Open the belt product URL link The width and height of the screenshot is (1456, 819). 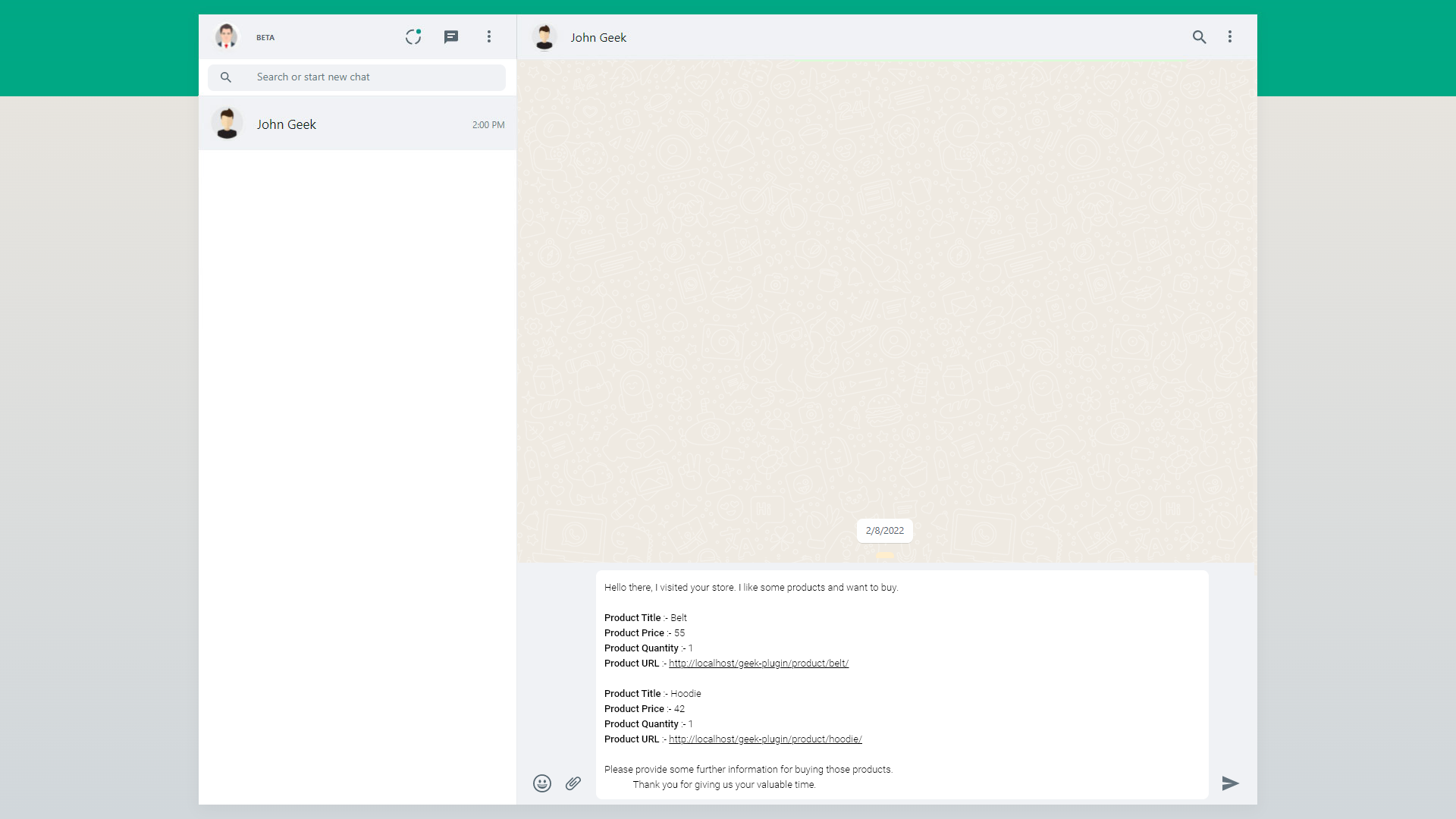click(x=758, y=664)
